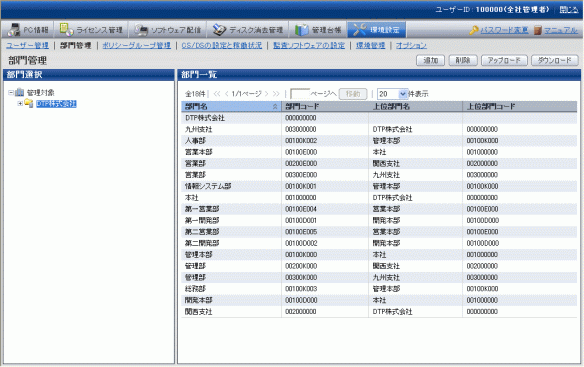Switch to ソフトウェア配信 tab
Image resolution: width=584 pixels, height=367 pixels.
point(168,30)
